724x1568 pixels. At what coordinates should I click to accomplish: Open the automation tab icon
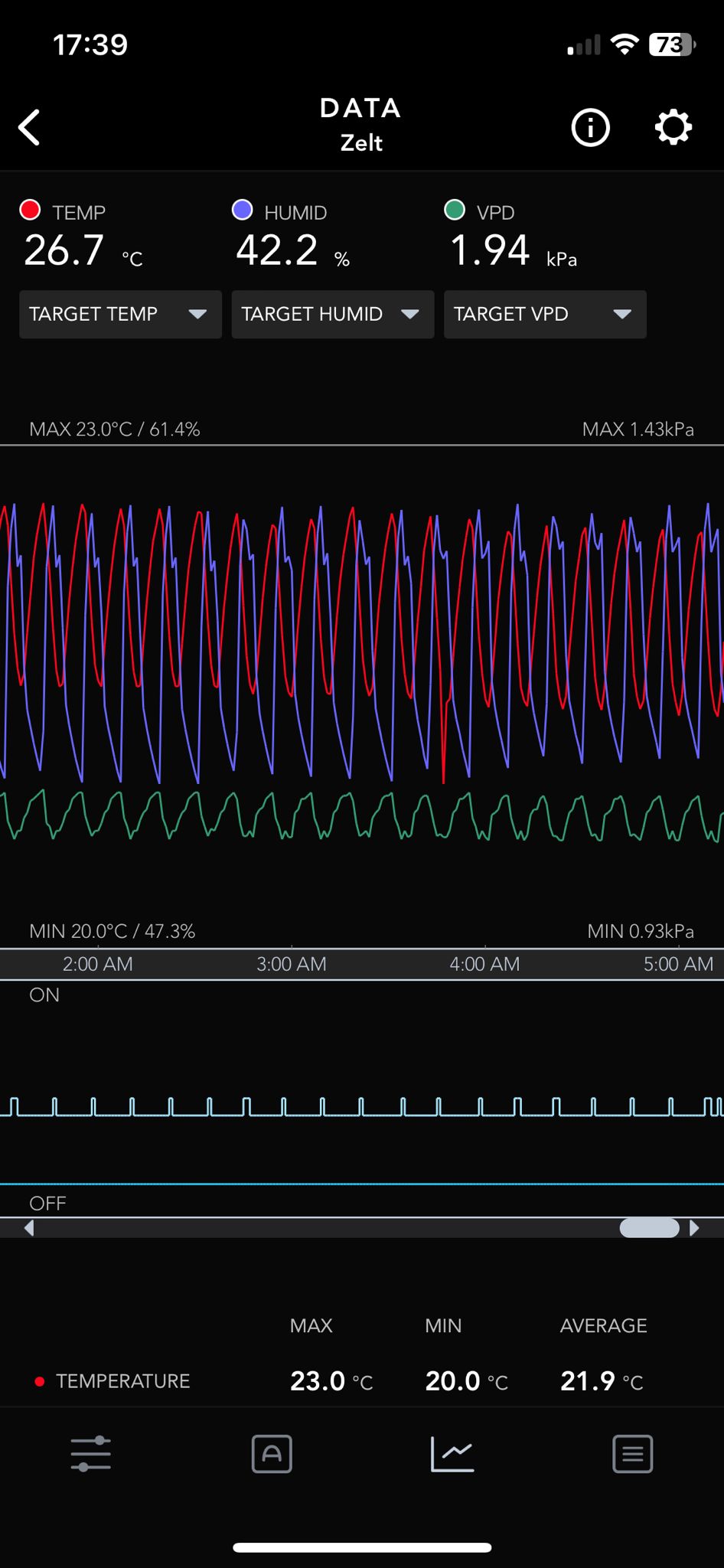tap(272, 1453)
